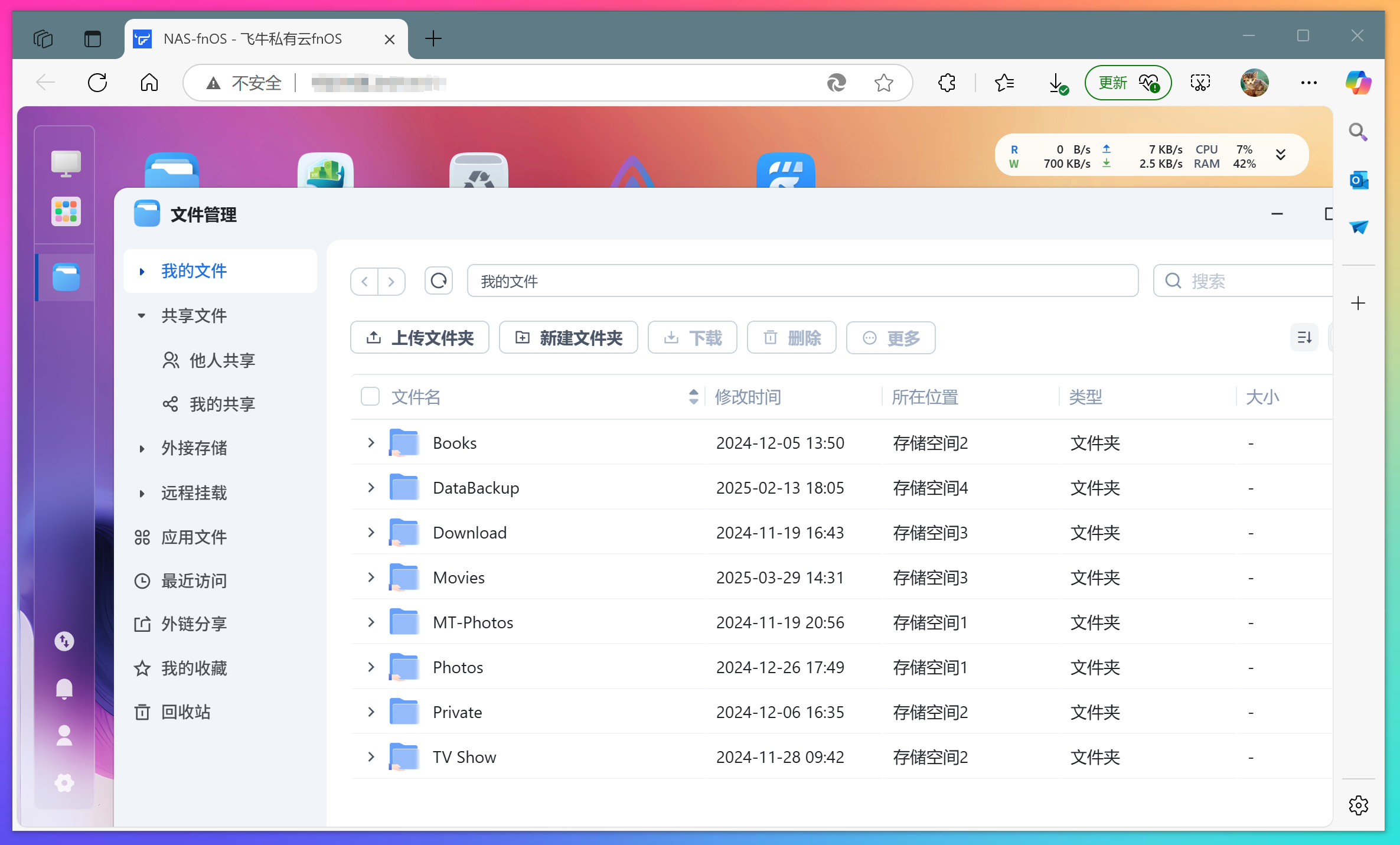Click the 新建文件夹 button

click(568, 338)
